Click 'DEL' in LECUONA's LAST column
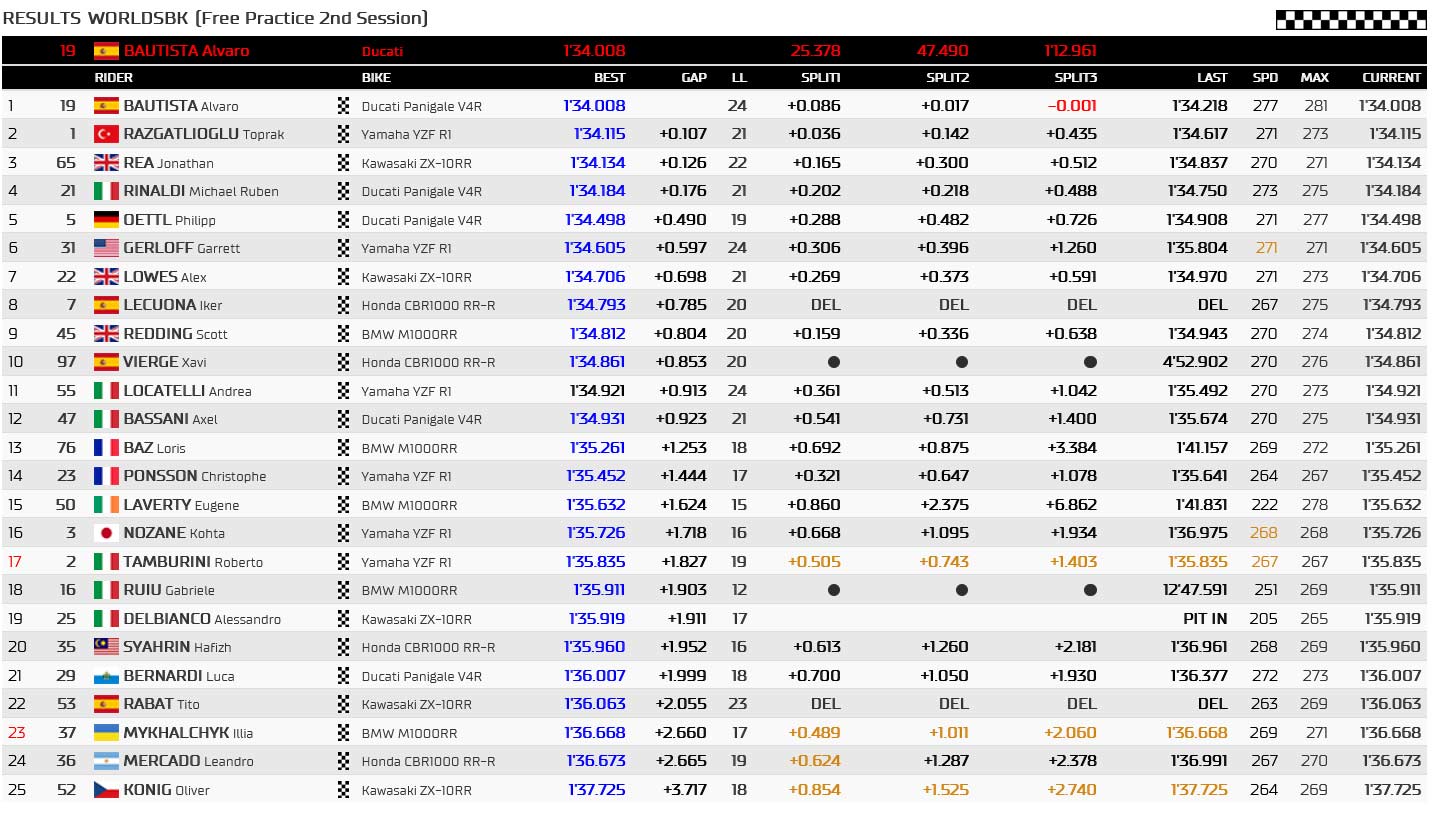 (x=1212, y=305)
